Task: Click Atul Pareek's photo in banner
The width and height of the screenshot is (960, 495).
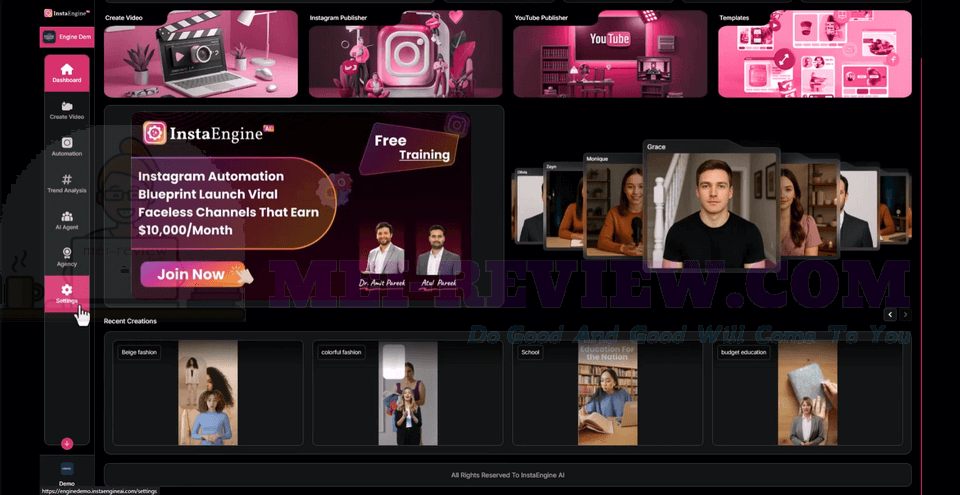Action: tap(438, 249)
